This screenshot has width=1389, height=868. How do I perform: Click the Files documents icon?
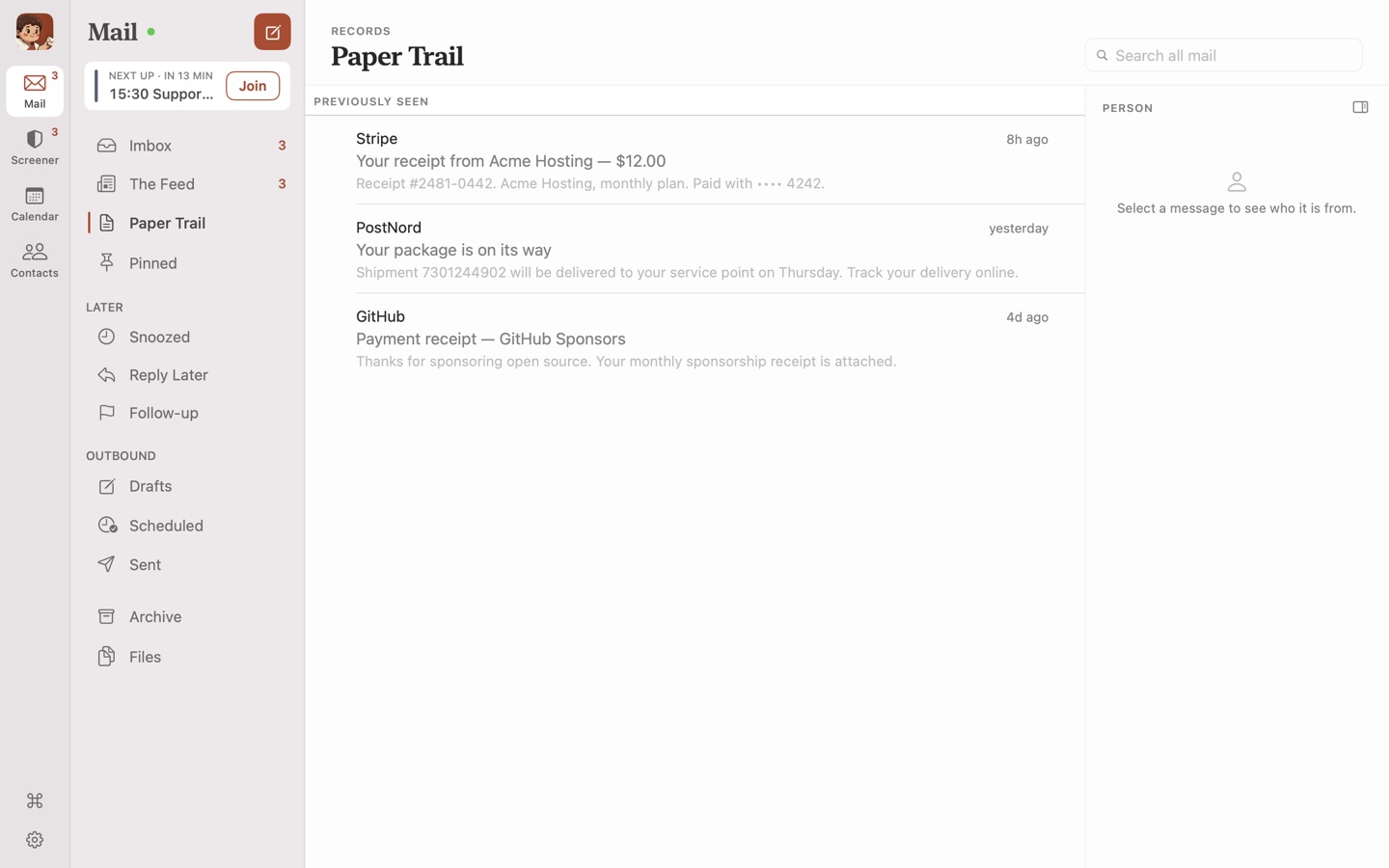point(107,657)
